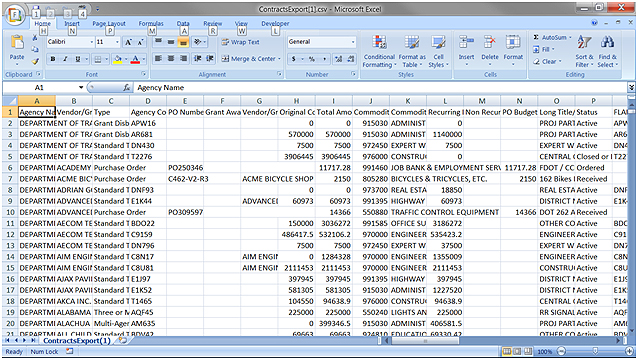Image resolution: width=638 pixels, height=360 pixels.
Task: Open the Name Box dropdown arrow
Action: click(x=81, y=87)
